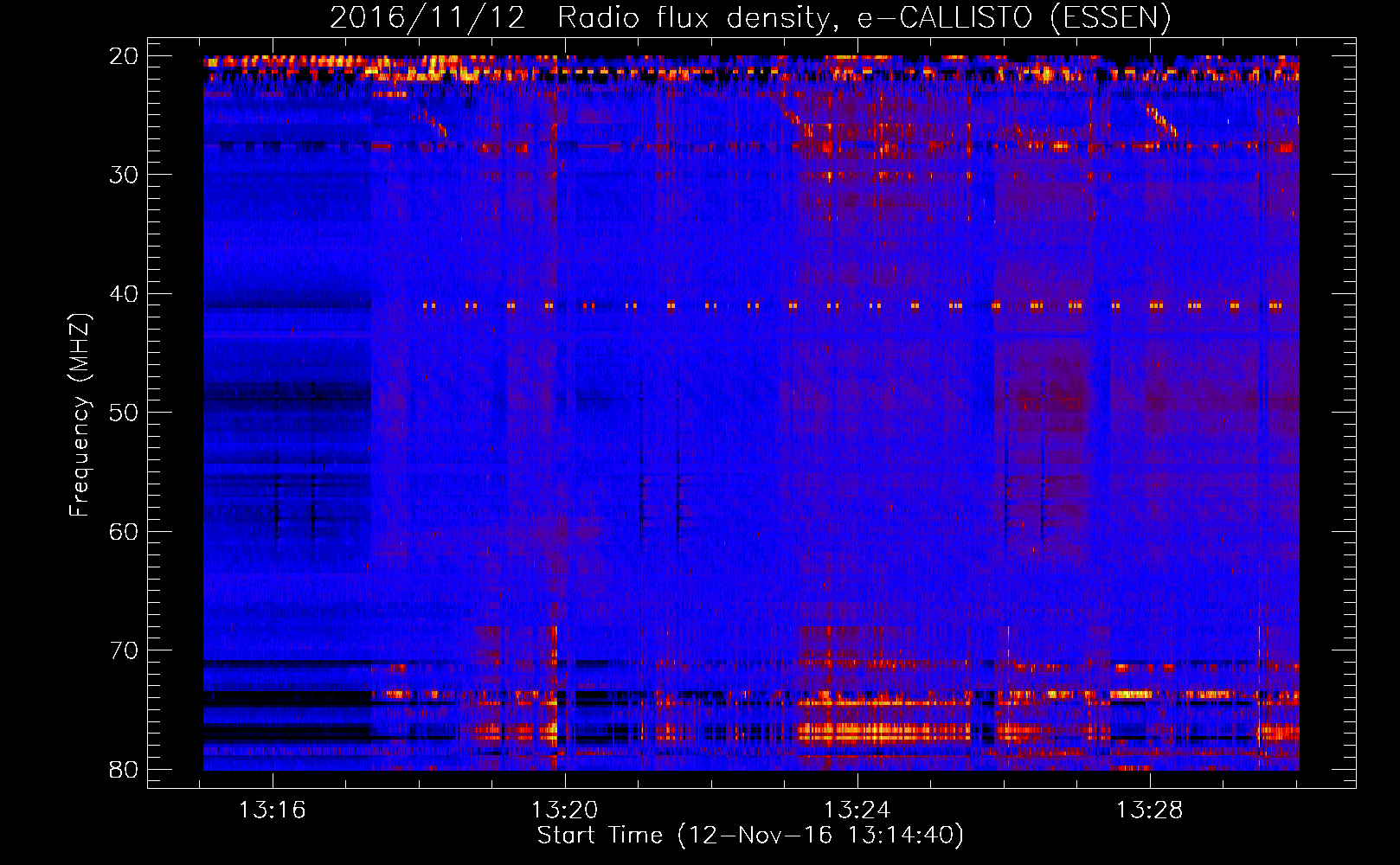Click the 60 frequency tick label

pyautogui.click(x=124, y=531)
